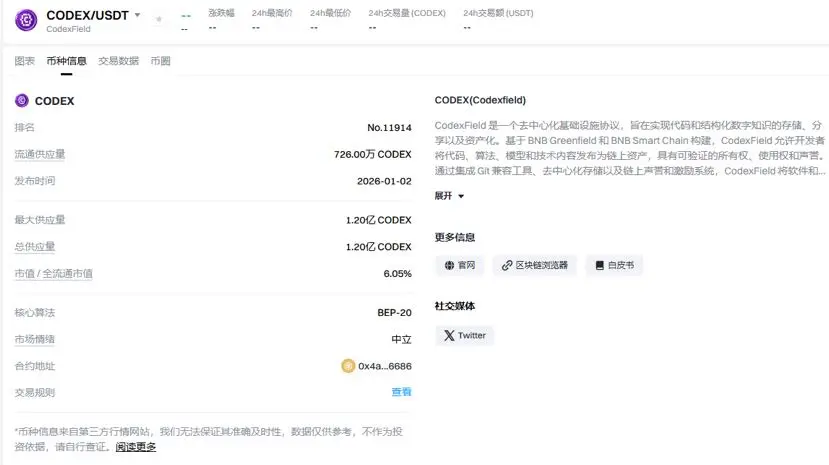Click the 24h最低价 header stat
This screenshot has height=465, width=829.
(330, 20)
